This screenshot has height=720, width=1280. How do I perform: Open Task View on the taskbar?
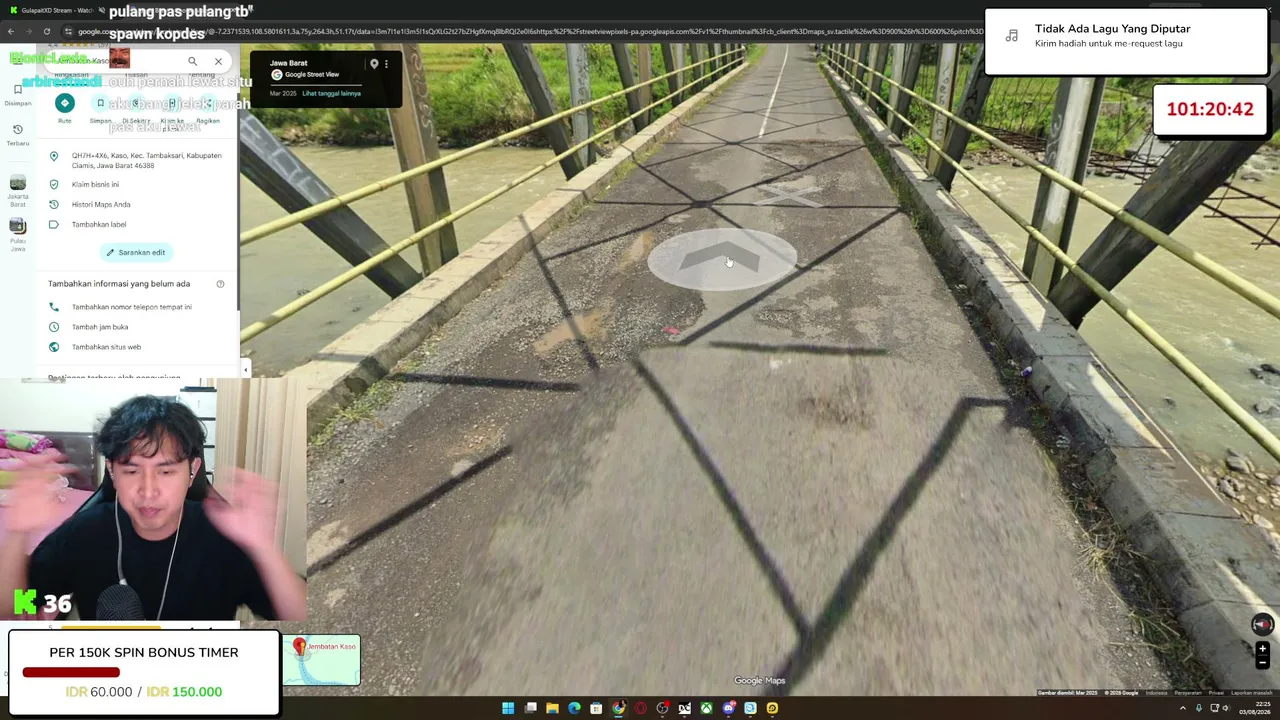coord(530,708)
